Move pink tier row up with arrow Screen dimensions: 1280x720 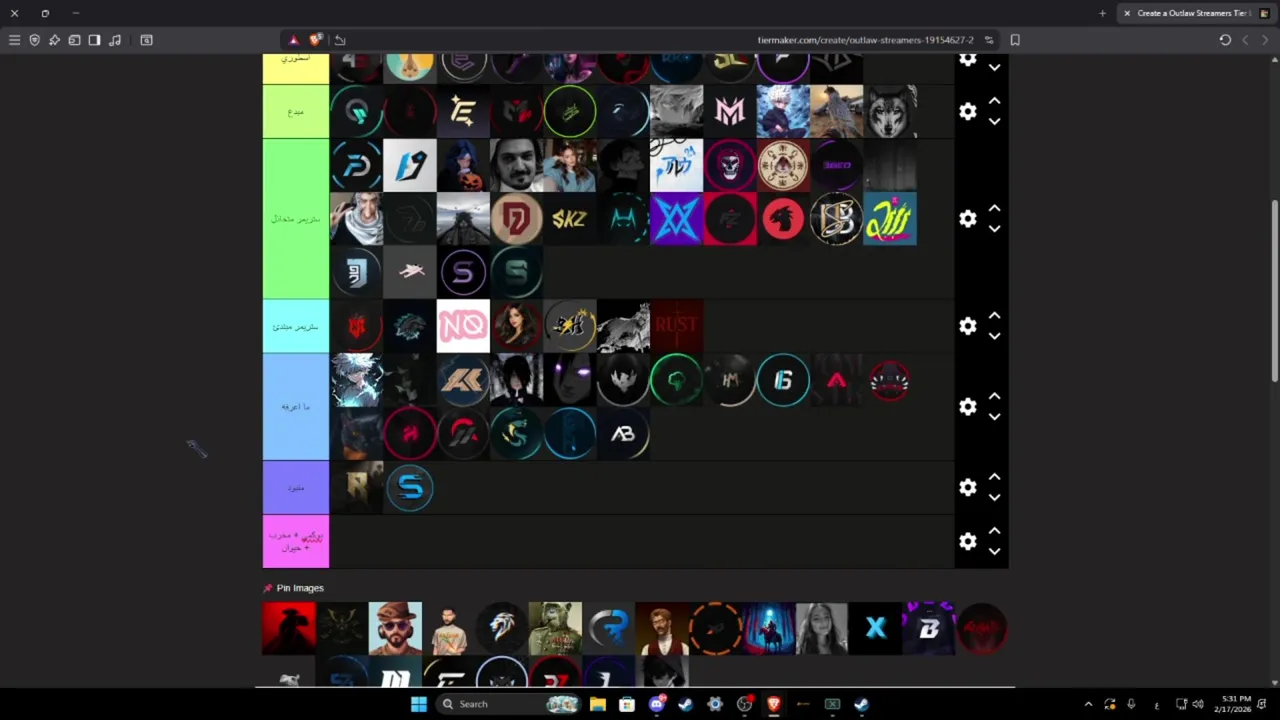coord(994,531)
